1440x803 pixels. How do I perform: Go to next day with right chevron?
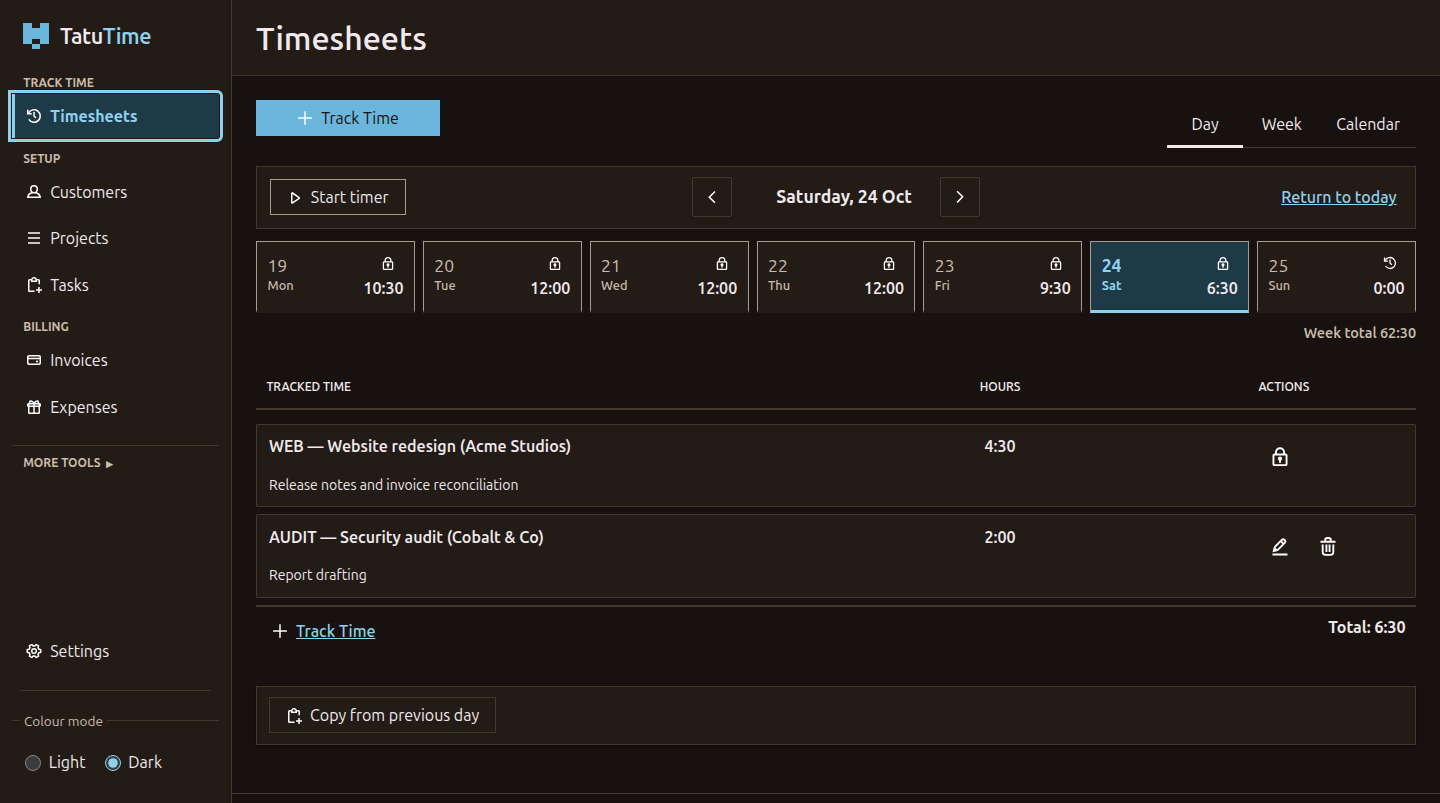coord(960,197)
